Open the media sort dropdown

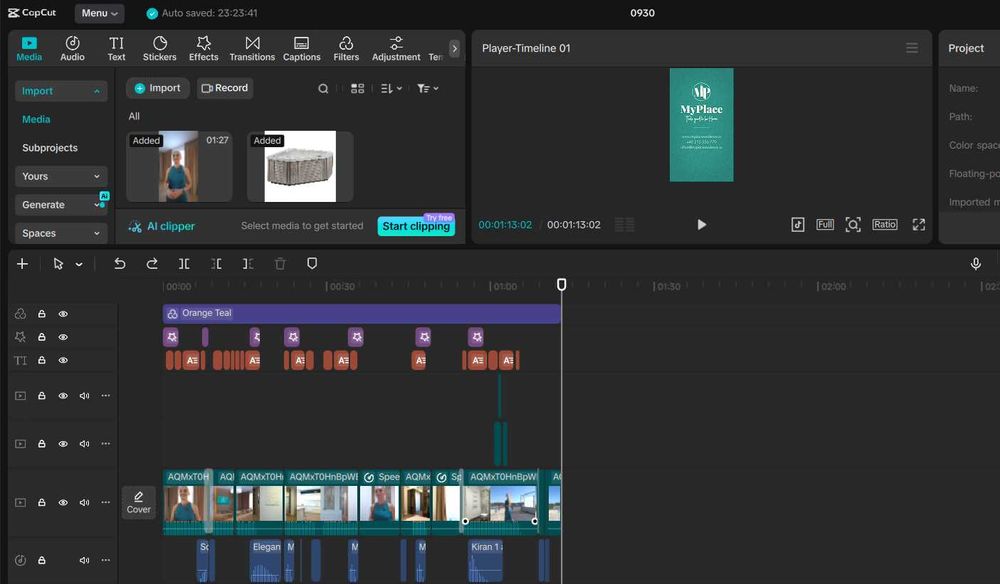click(391, 89)
